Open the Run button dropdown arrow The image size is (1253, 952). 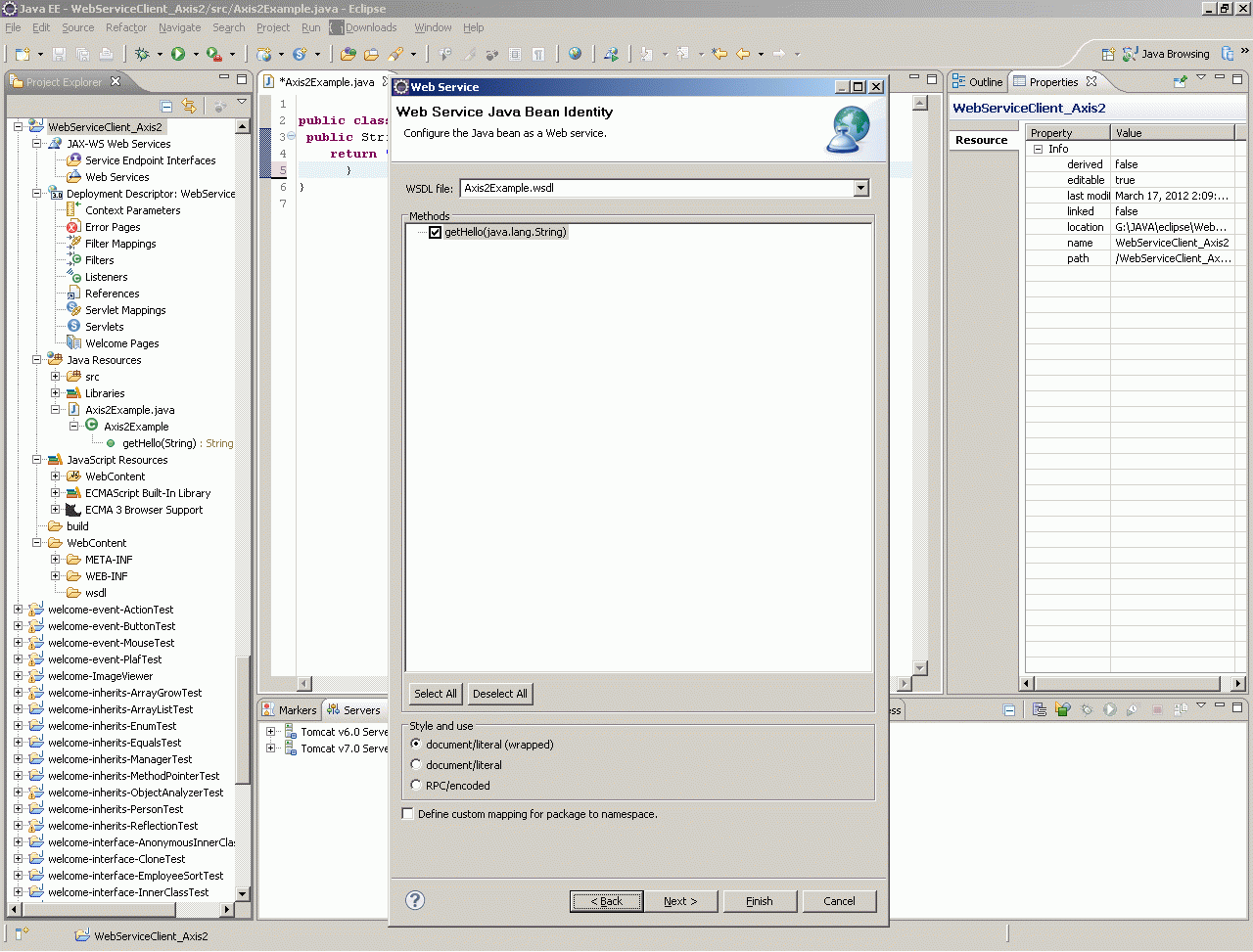click(x=196, y=55)
